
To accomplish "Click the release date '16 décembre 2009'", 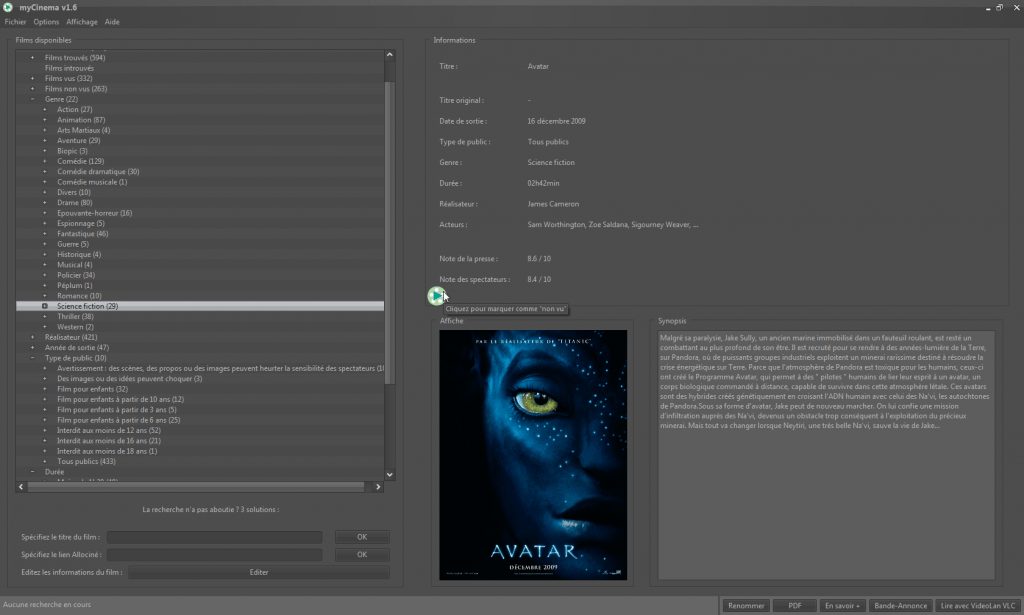I will (556, 121).
